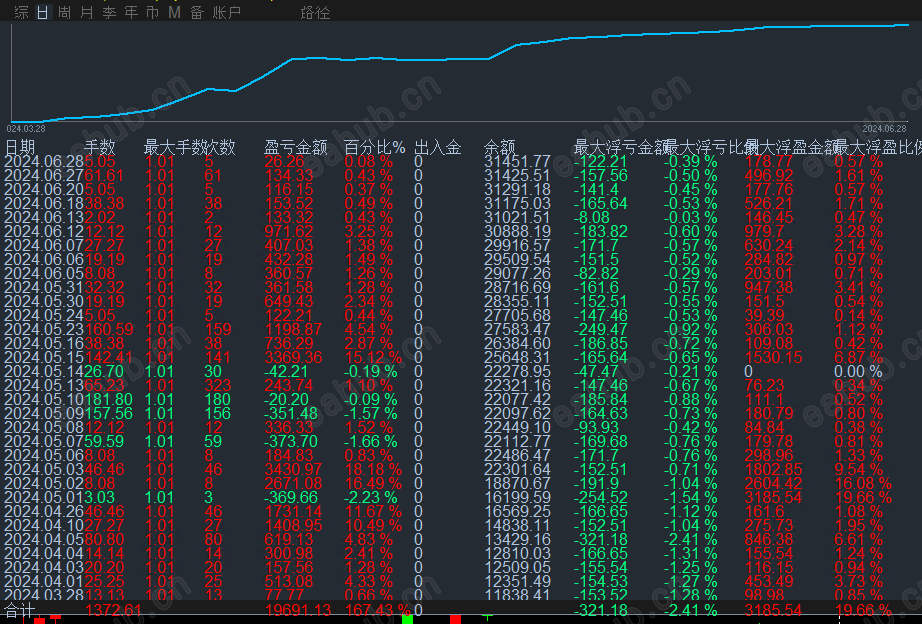922x624 pixels.
Task: Click the loss amount -42.21
Action: (286, 372)
